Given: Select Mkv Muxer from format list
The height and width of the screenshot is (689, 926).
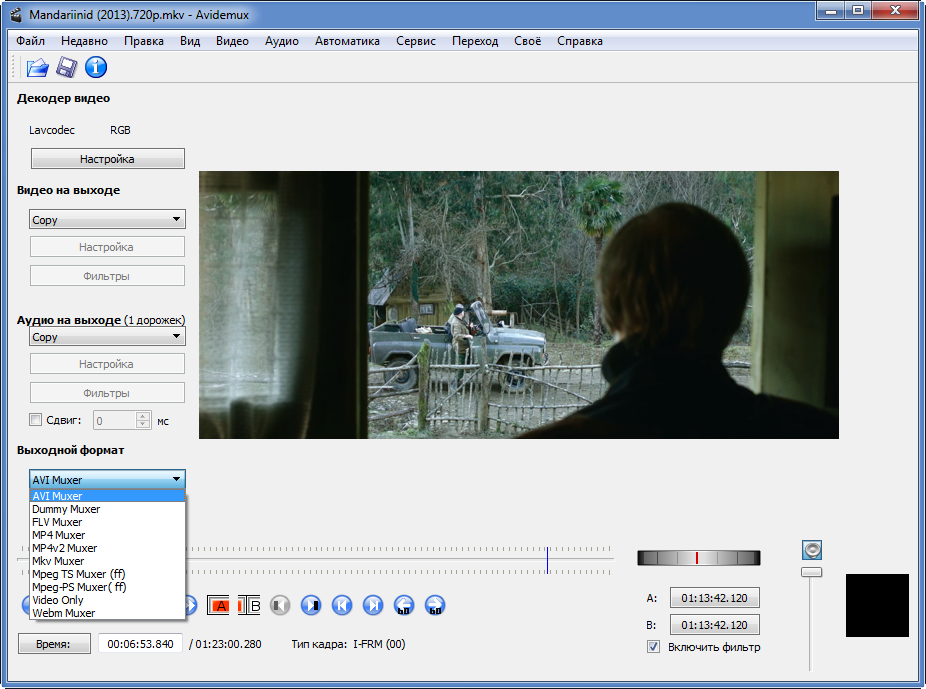Looking at the screenshot, I should click(x=58, y=561).
